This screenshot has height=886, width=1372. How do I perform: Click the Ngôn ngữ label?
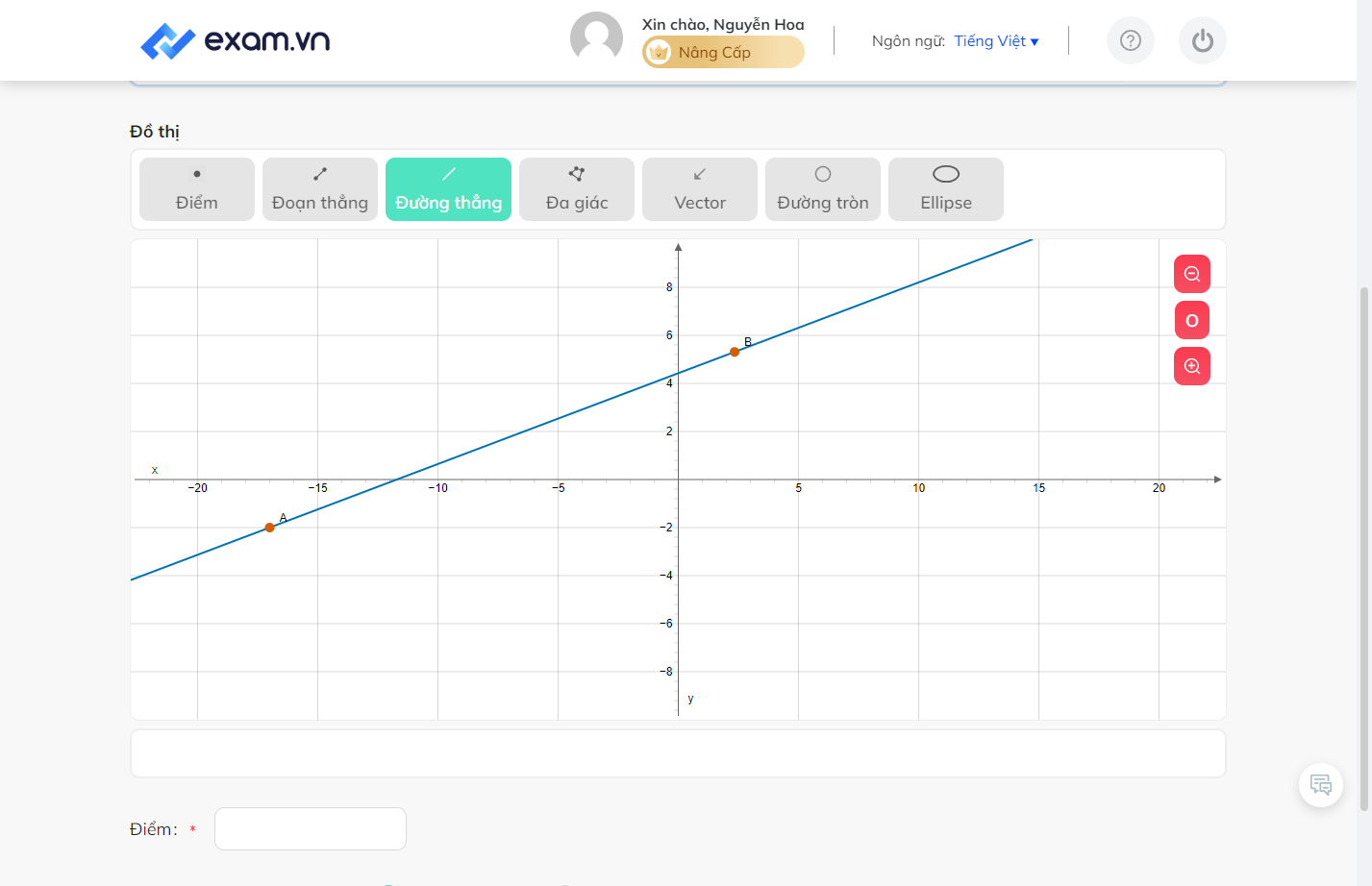[909, 41]
